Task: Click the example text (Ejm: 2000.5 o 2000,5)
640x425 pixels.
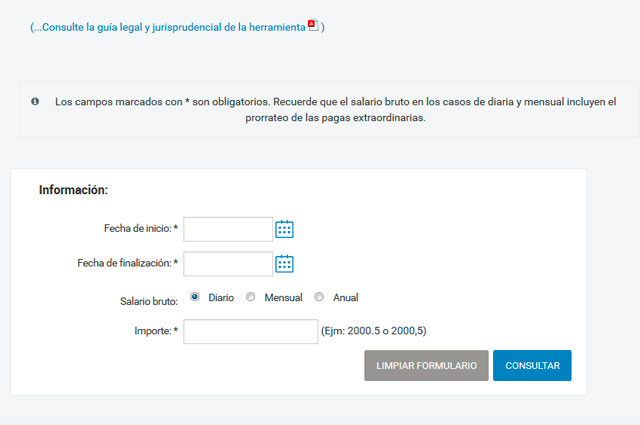Action: [x=373, y=331]
